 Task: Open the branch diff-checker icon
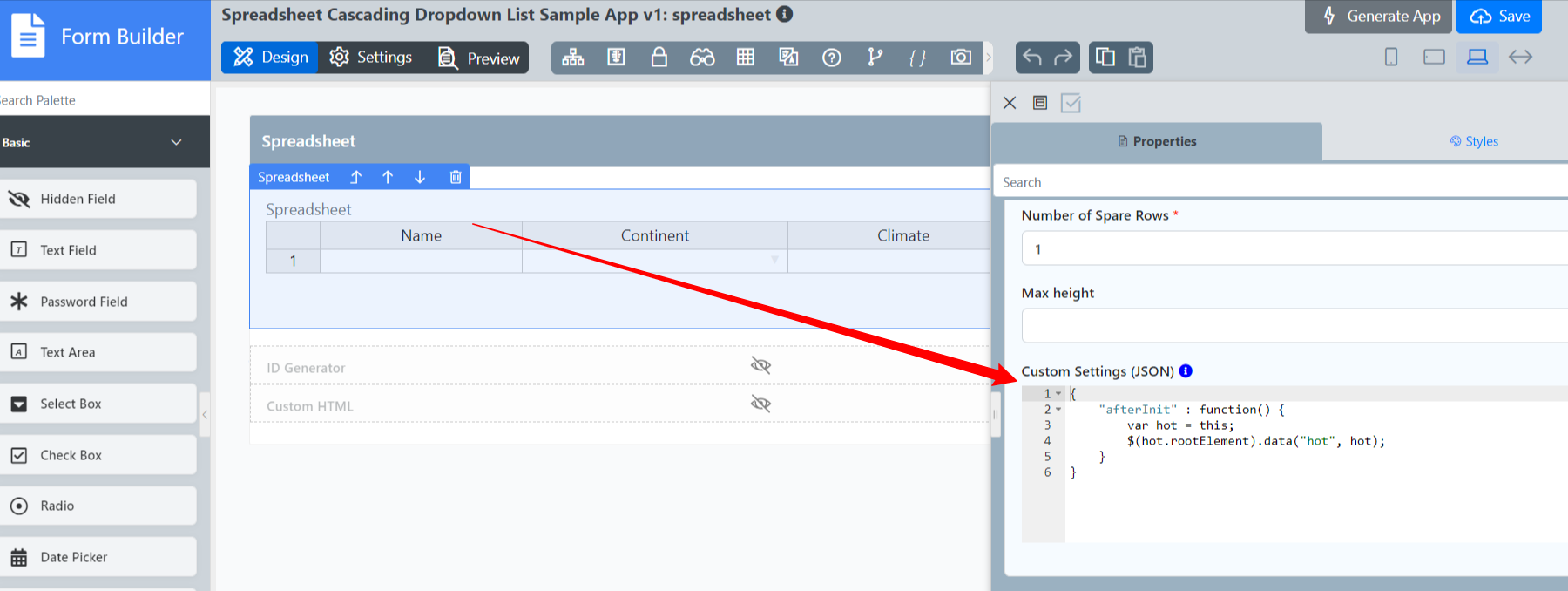point(875,58)
